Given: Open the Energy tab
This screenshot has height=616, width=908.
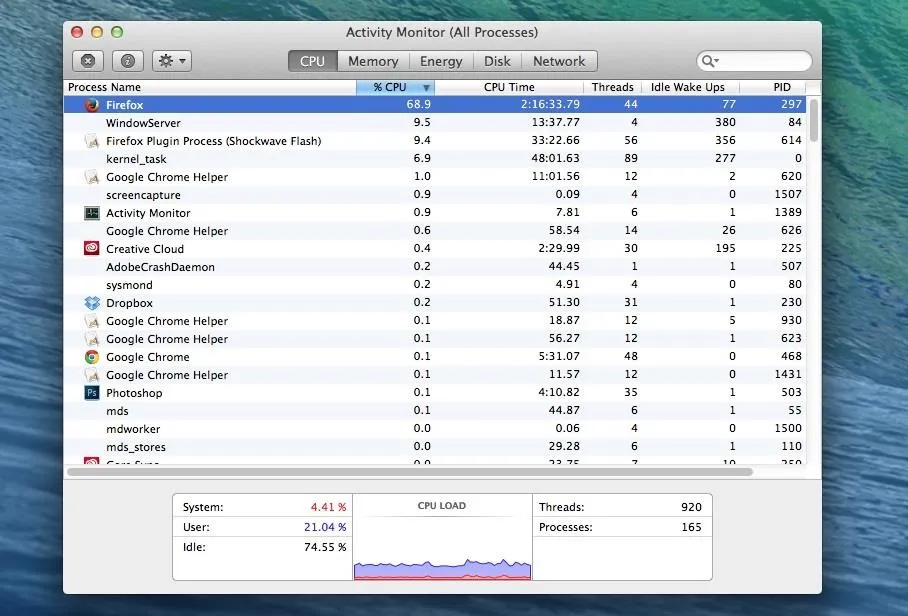Looking at the screenshot, I should pyautogui.click(x=441, y=61).
